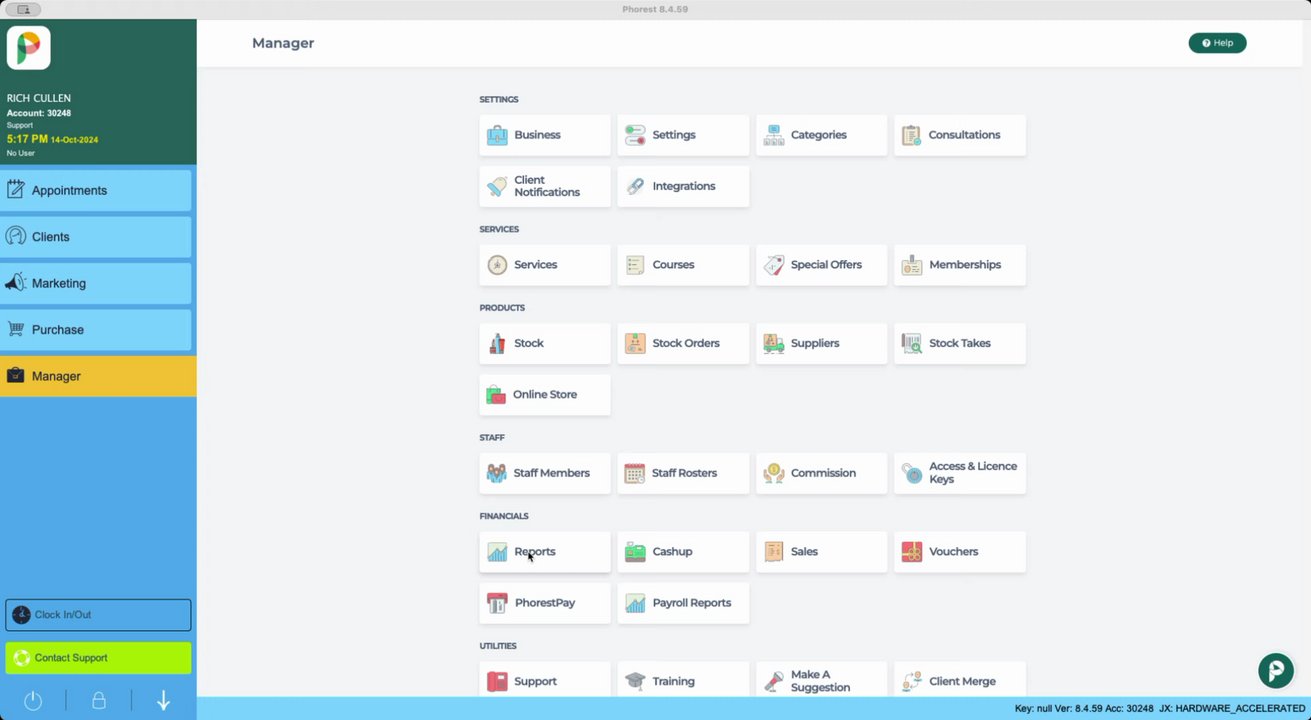Go to Appointments in the sidebar
1311x720 pixels.
coord(96,190)
